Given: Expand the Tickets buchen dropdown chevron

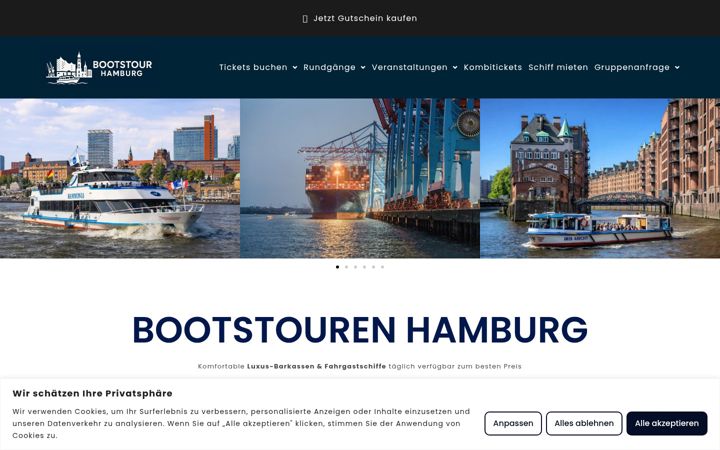Looking at the screenshot, I should click(x=295, y=68).
